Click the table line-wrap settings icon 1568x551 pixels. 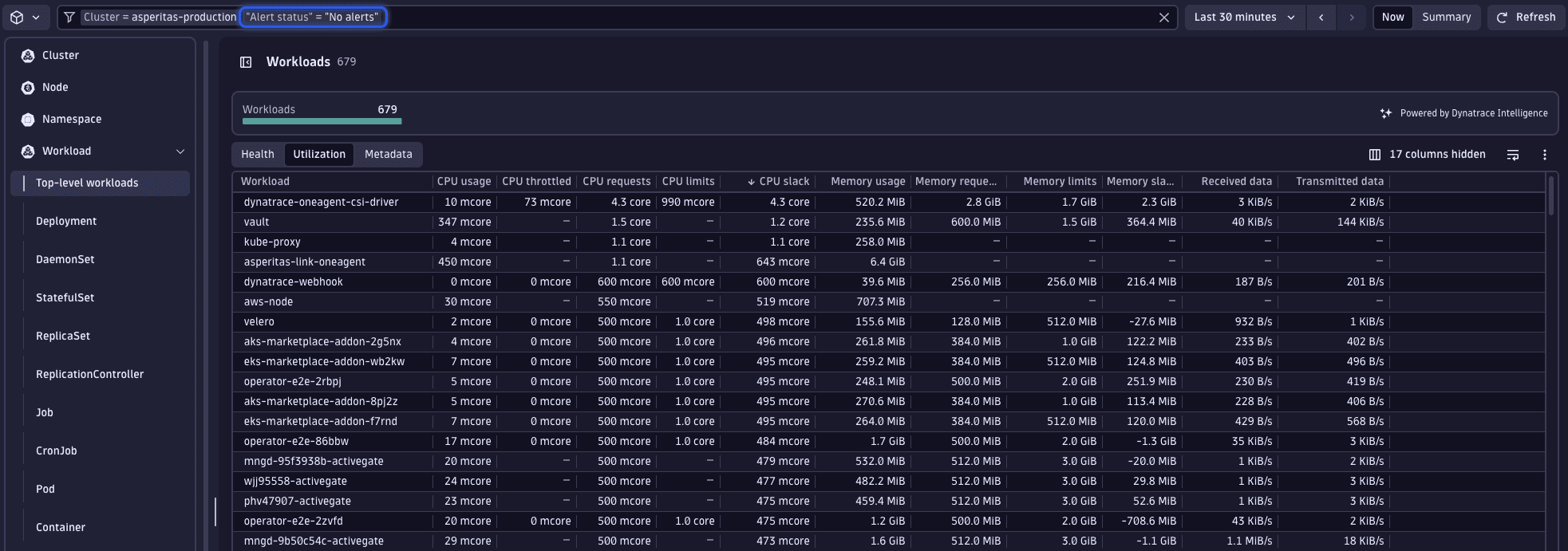[x=1513, y=155]
